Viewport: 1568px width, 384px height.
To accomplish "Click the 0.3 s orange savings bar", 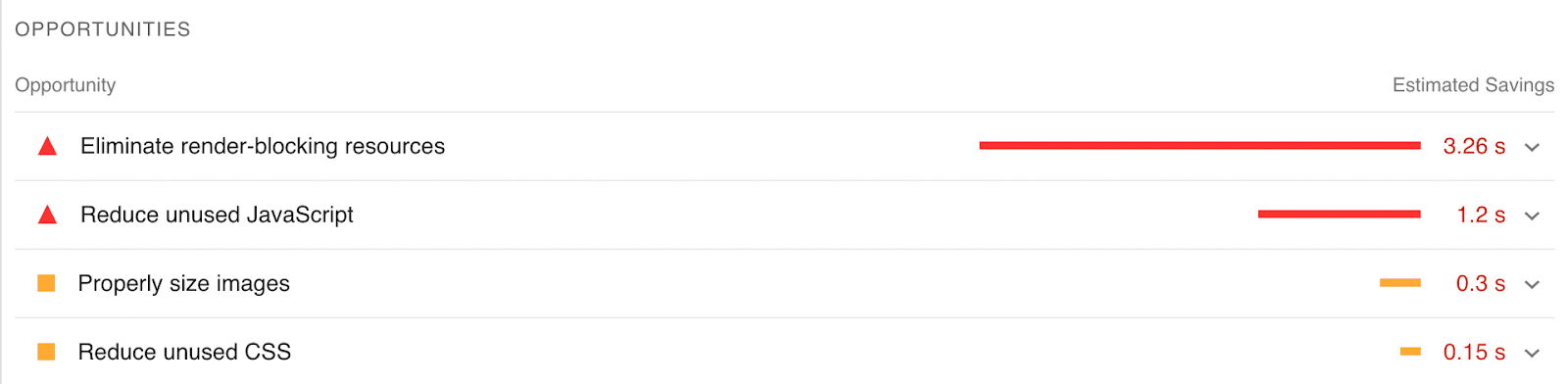I will pyautogui.click(x=1400, y=283).
